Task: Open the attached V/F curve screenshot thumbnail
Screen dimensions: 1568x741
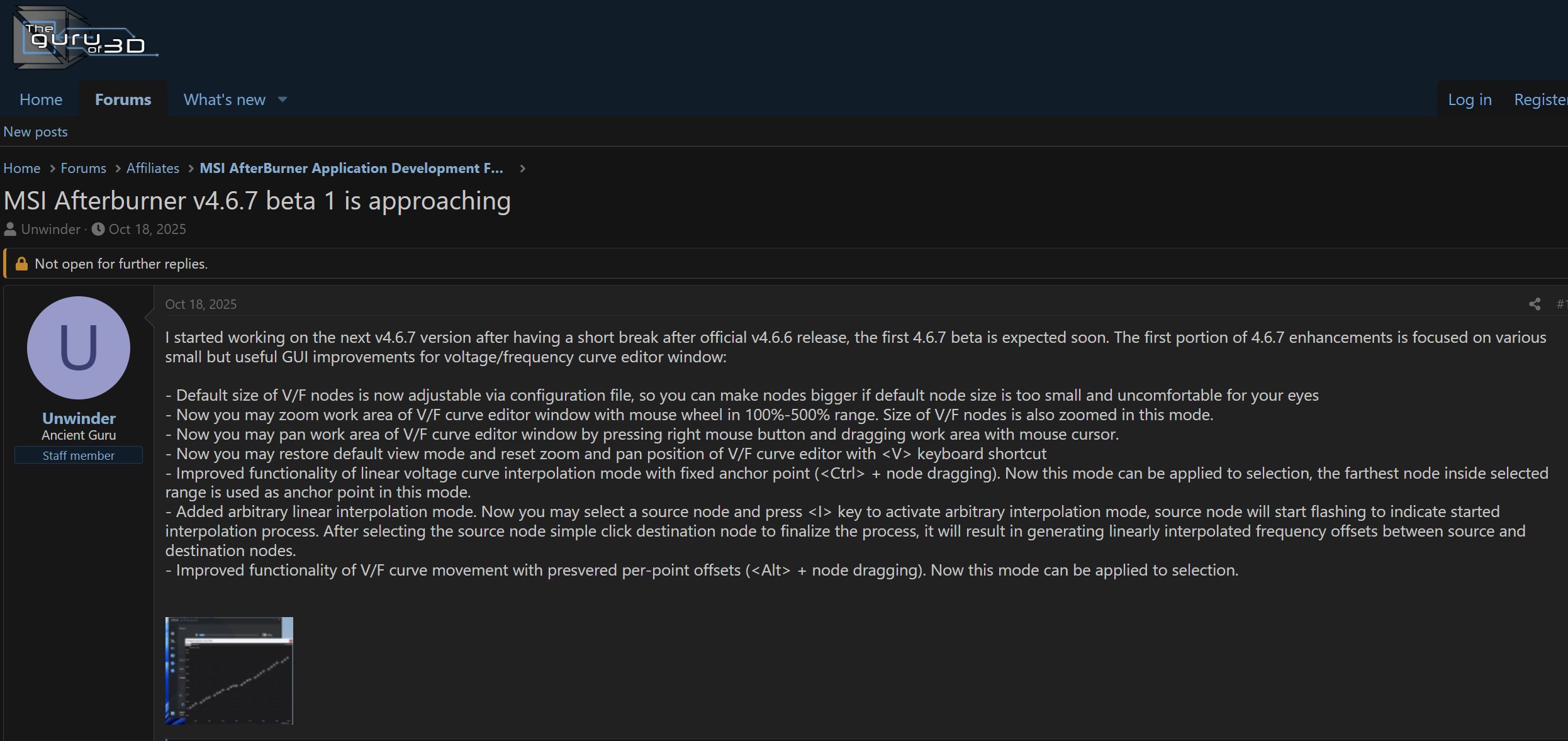Action: point(229,671)
